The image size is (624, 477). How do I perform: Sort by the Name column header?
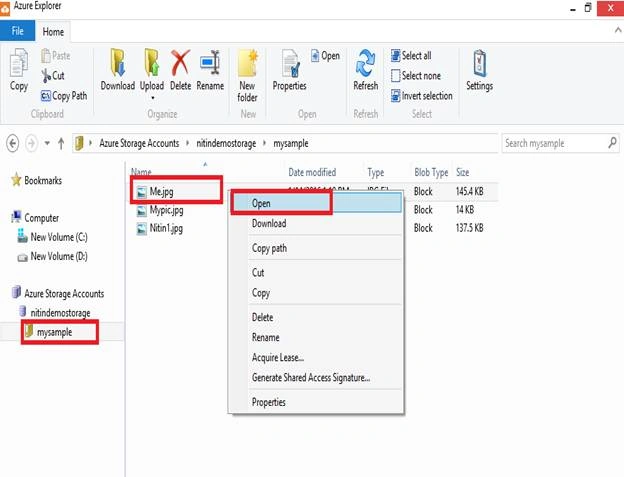tap(141, 172)
